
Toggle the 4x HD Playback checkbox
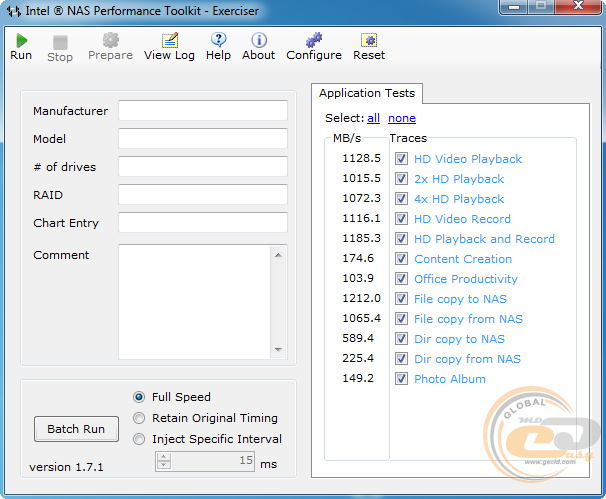tap(401, 199)
